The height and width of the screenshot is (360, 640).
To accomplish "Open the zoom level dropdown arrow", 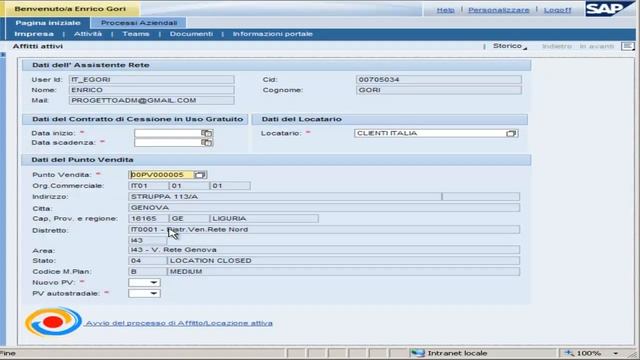I will (x=616, y=353).
